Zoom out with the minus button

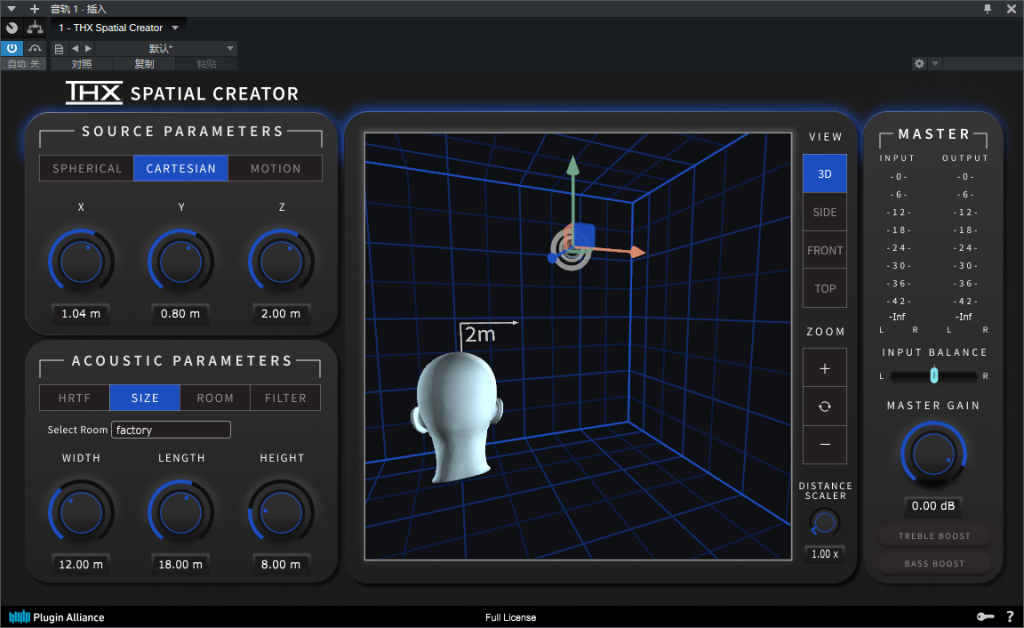(x=825, y=445)
